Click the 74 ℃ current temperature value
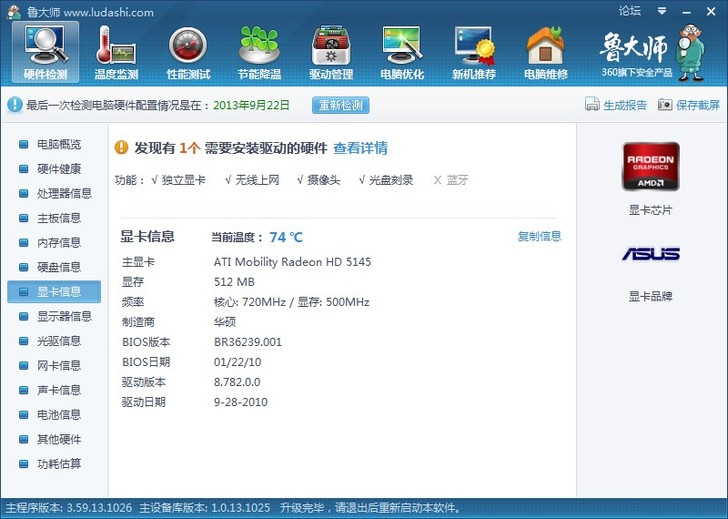Viewport: 728px width, 519px height. coord(286,237)
